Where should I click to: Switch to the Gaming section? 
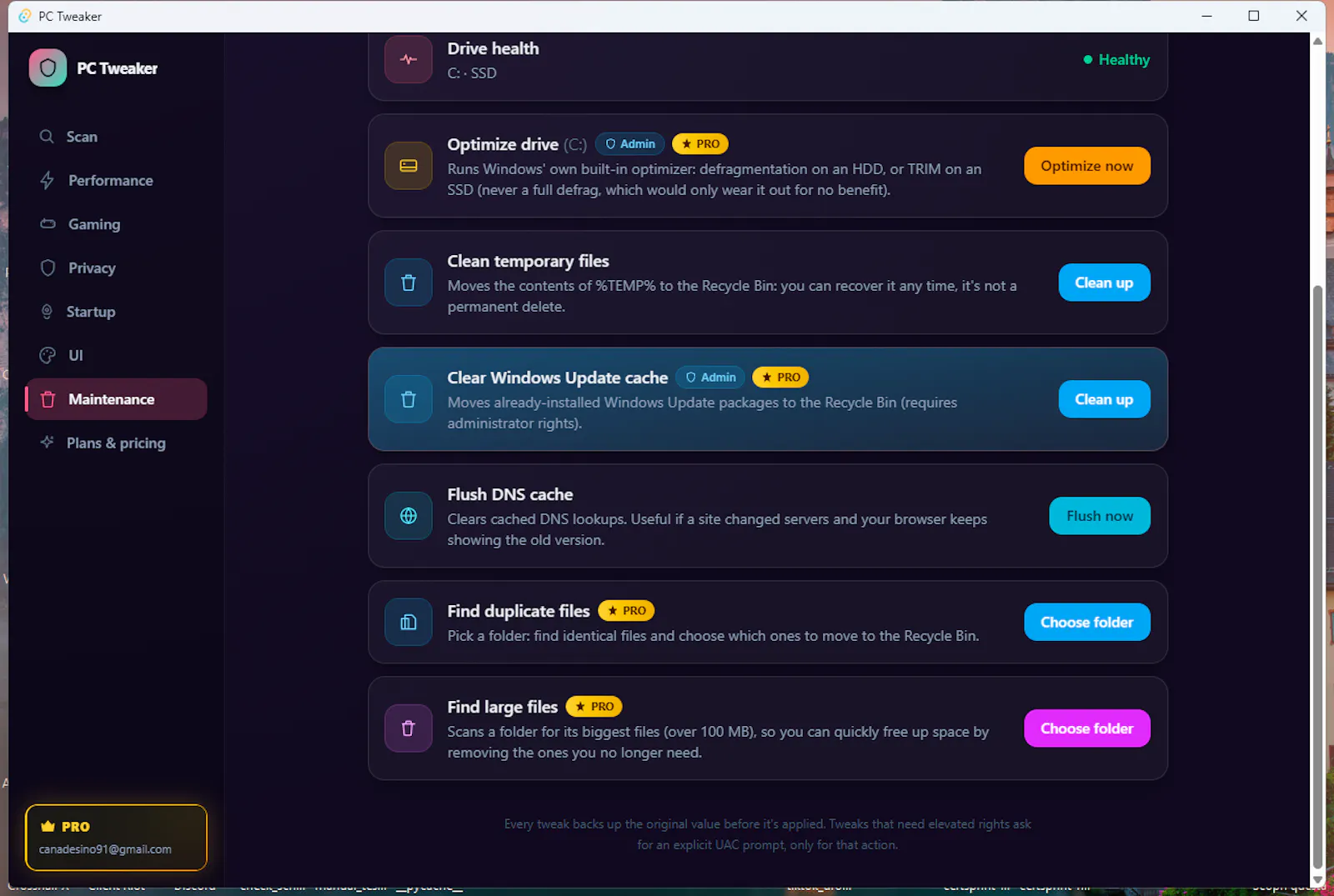coord(116,224)
